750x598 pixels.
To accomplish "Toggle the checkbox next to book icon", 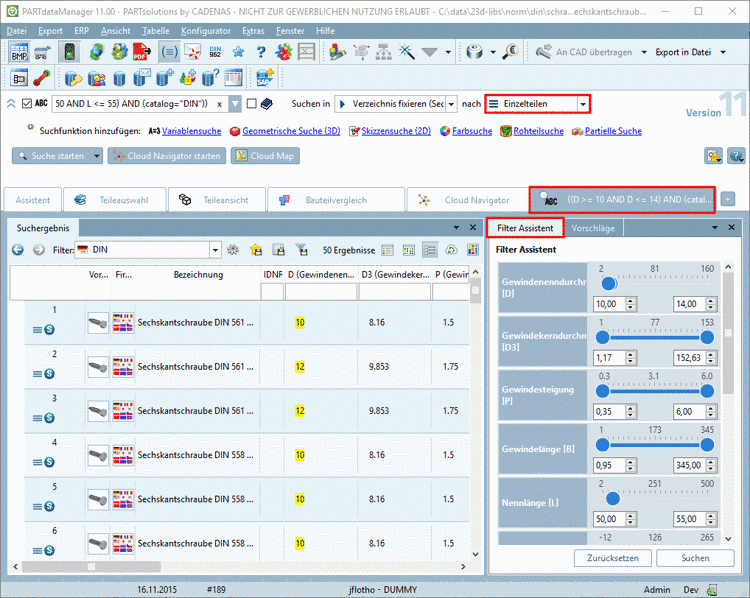I will pos(252,103).
